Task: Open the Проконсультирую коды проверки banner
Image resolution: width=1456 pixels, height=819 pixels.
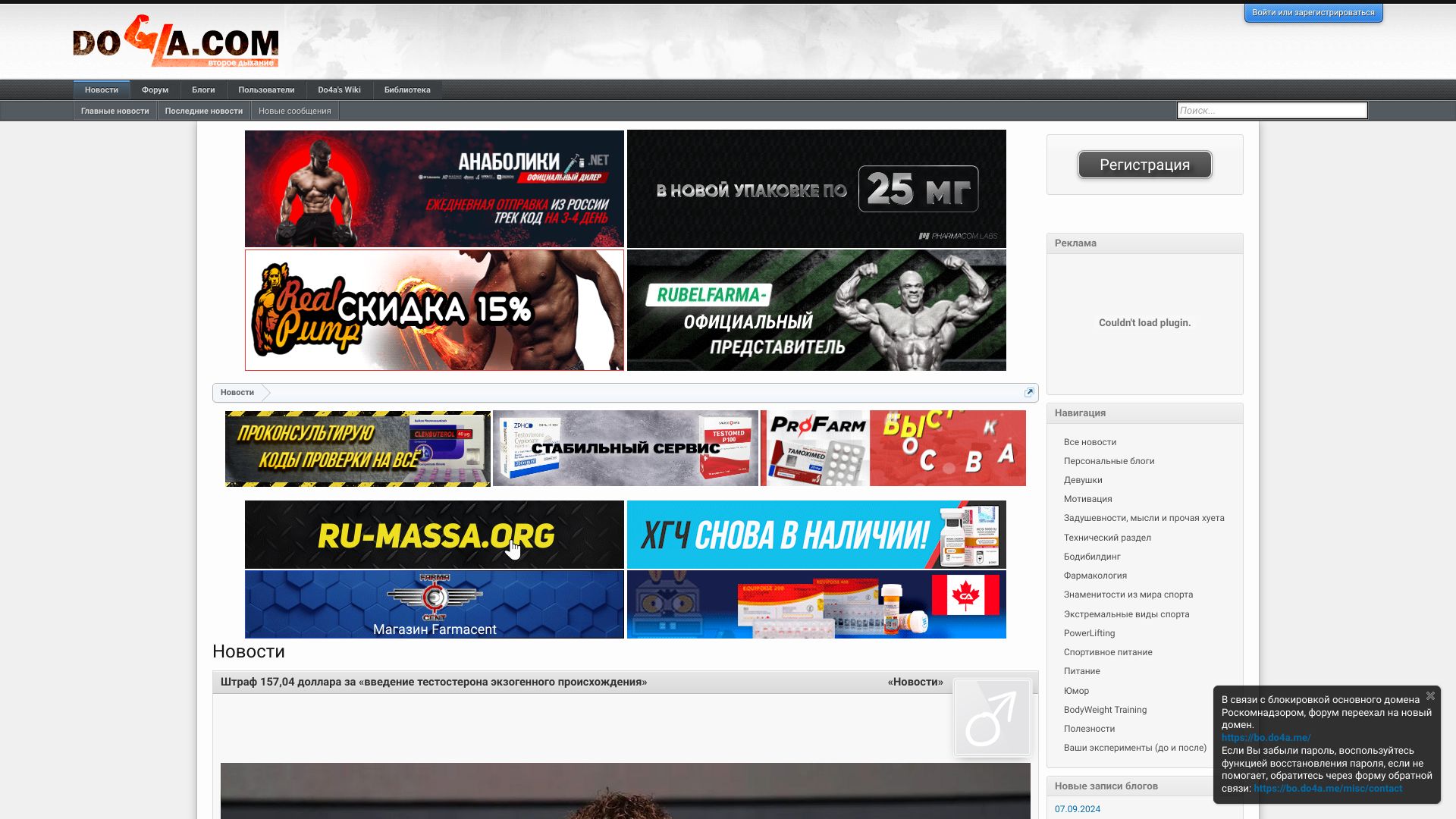Action: point(358,448)
